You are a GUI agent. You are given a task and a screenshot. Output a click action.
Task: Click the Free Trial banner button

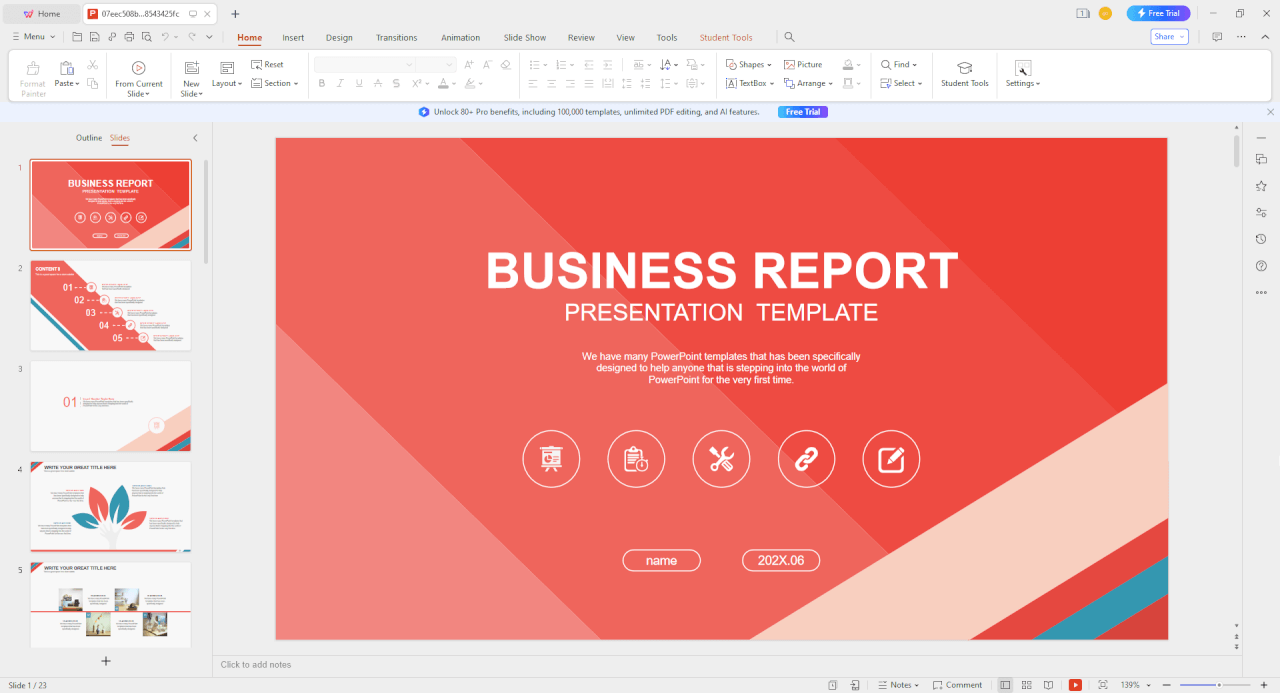click(x=802, y=112)
